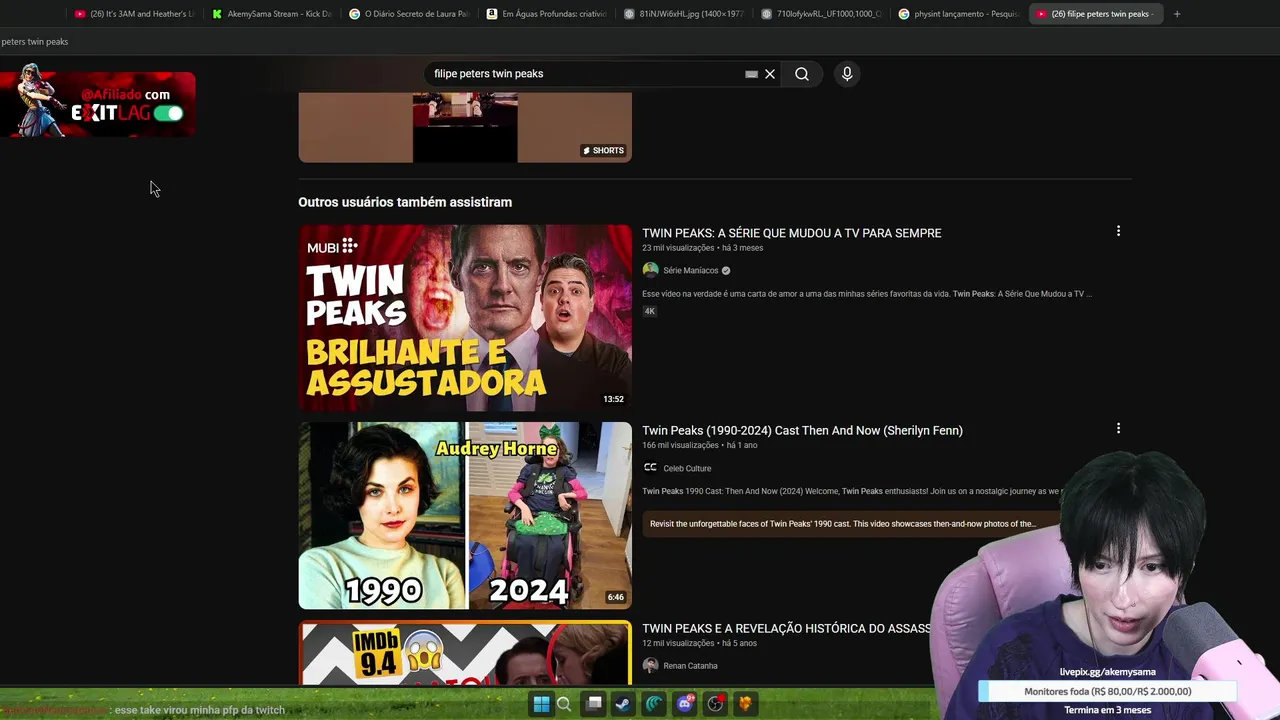Go to Celeb Culture channel name
The height and width of the screenshot is (720, 1280).
click(687, 468)
